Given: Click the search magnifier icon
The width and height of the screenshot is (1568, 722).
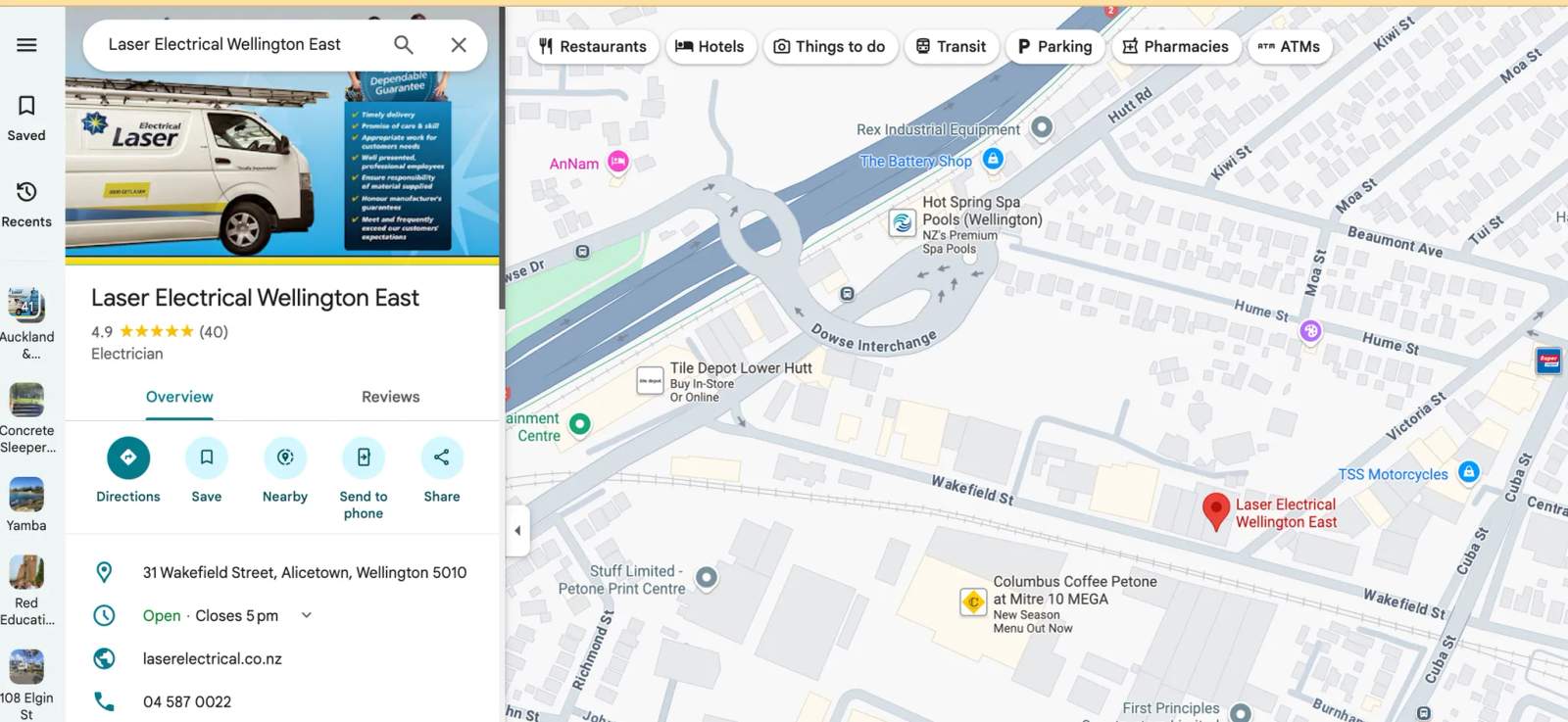Looking at the screenshot, I should coord(403,45).
